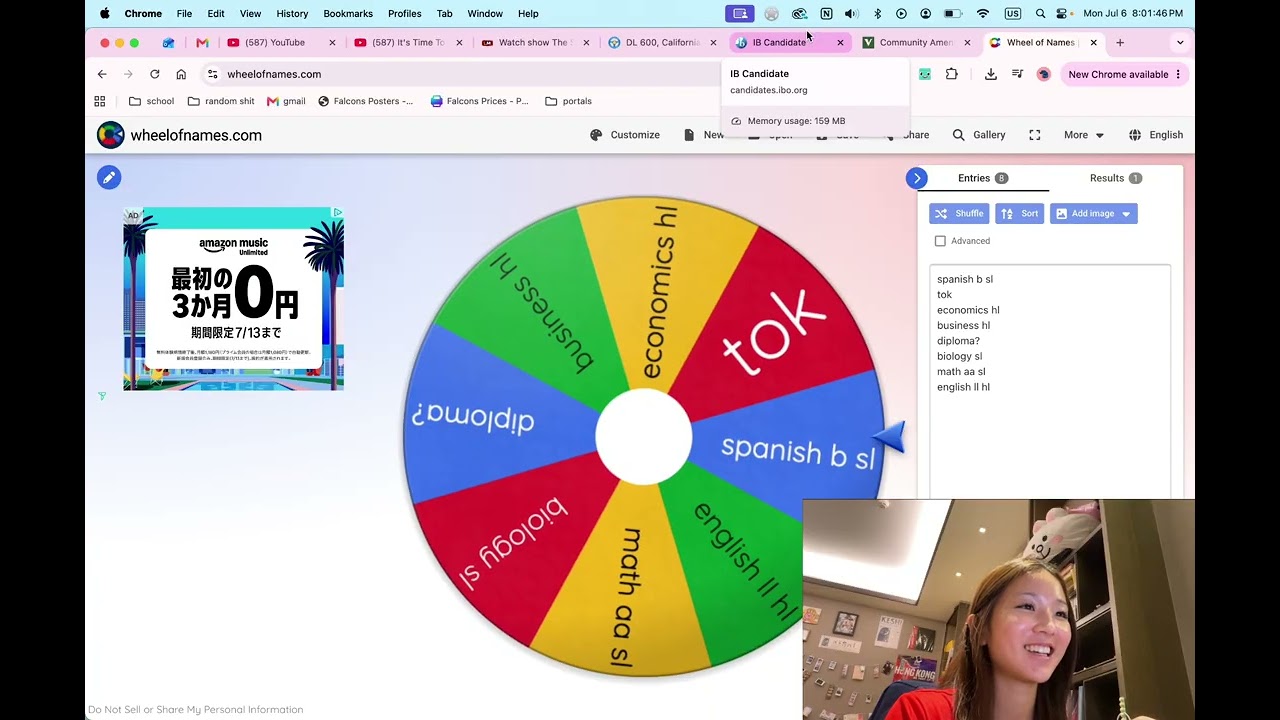Open the school bookmarks folder
Image resolution: width=1280 pixels, height=720 pixels.
(152, 101)
